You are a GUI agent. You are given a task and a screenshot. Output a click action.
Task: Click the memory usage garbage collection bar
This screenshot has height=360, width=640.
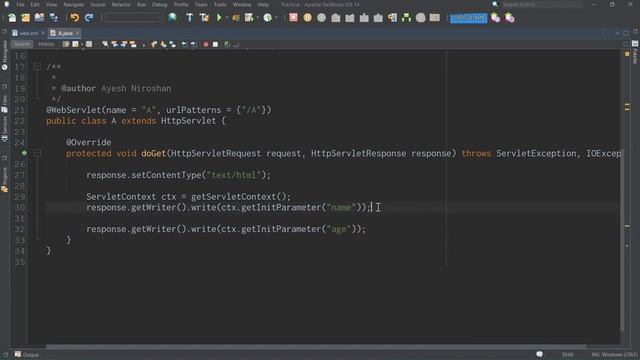pyautogui.click(x=469, y=18)
